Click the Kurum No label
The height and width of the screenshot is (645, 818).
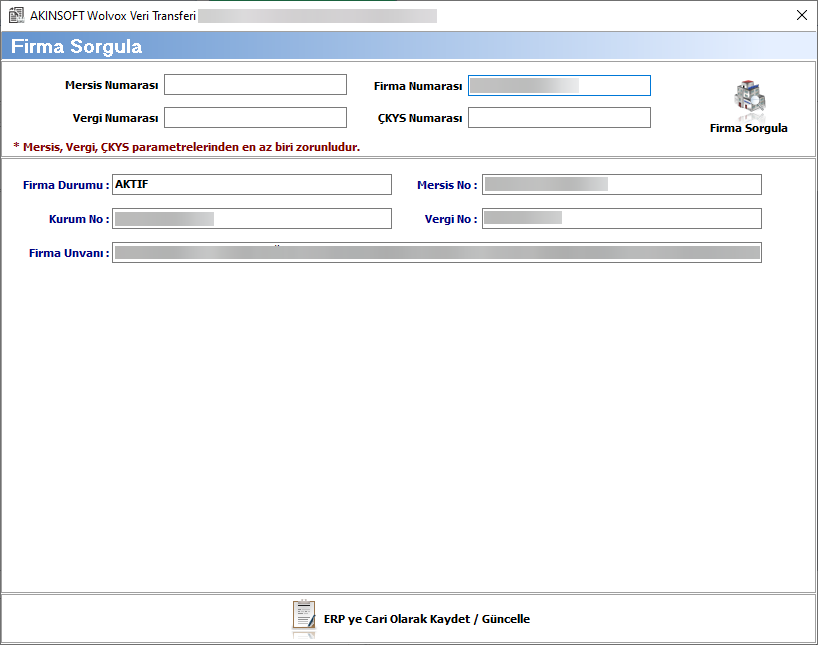click(x=79, y=219)
